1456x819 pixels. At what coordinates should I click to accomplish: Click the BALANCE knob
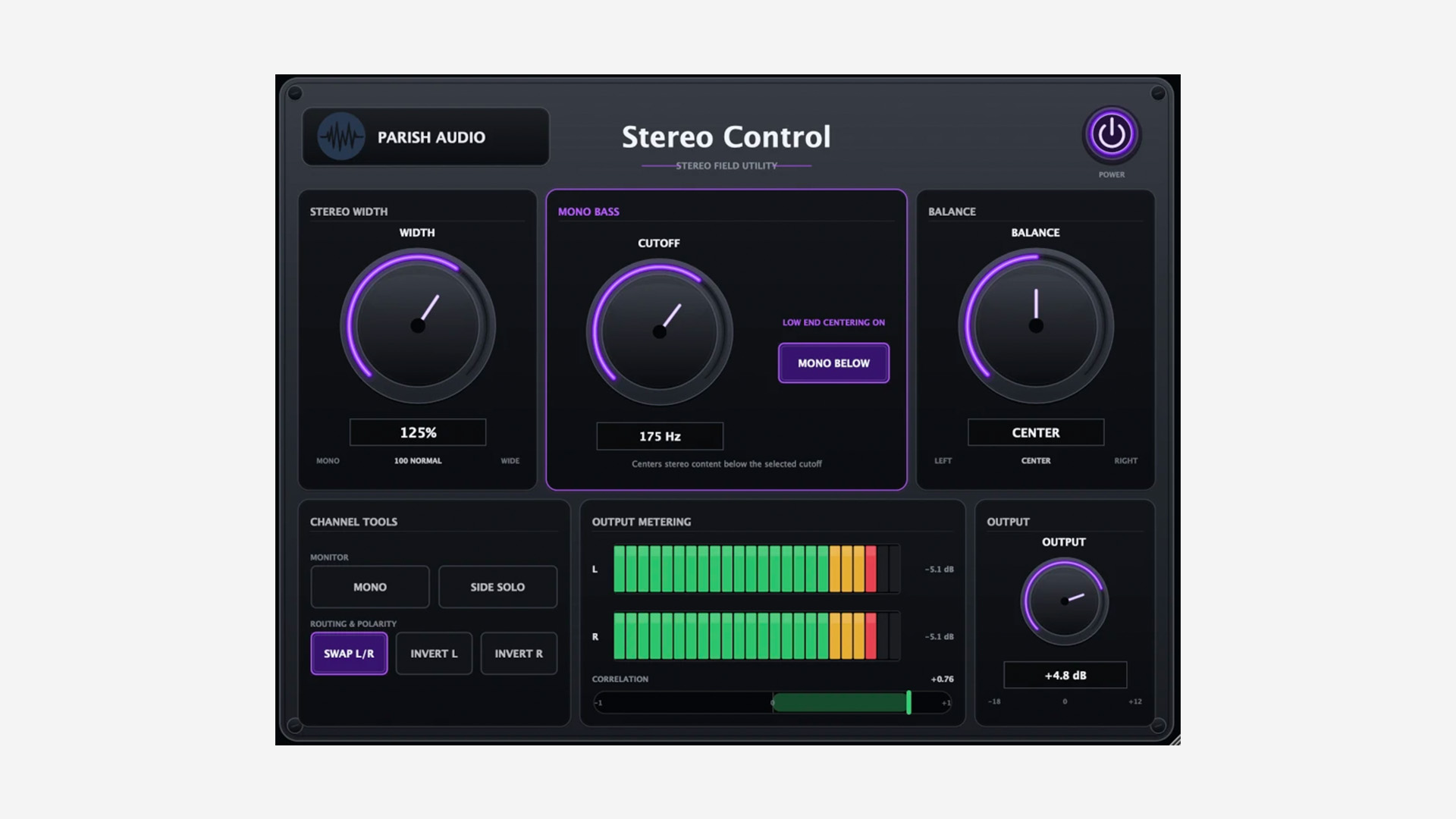click(x=1036, y=326)
